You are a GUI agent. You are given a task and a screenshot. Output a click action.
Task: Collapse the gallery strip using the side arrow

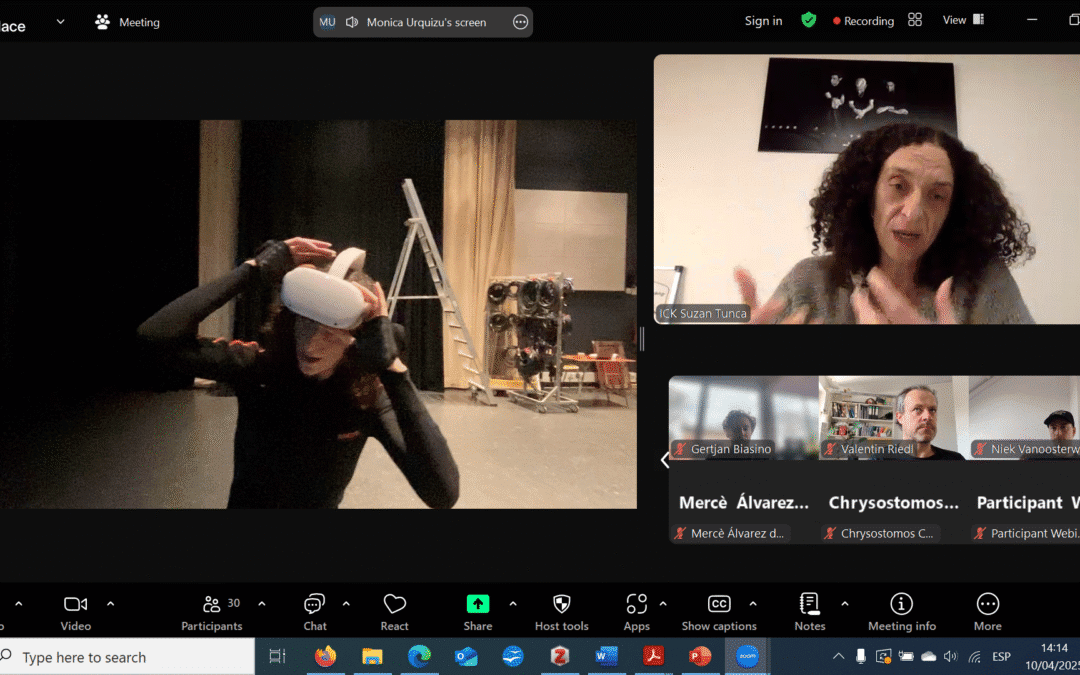point(665,460)
